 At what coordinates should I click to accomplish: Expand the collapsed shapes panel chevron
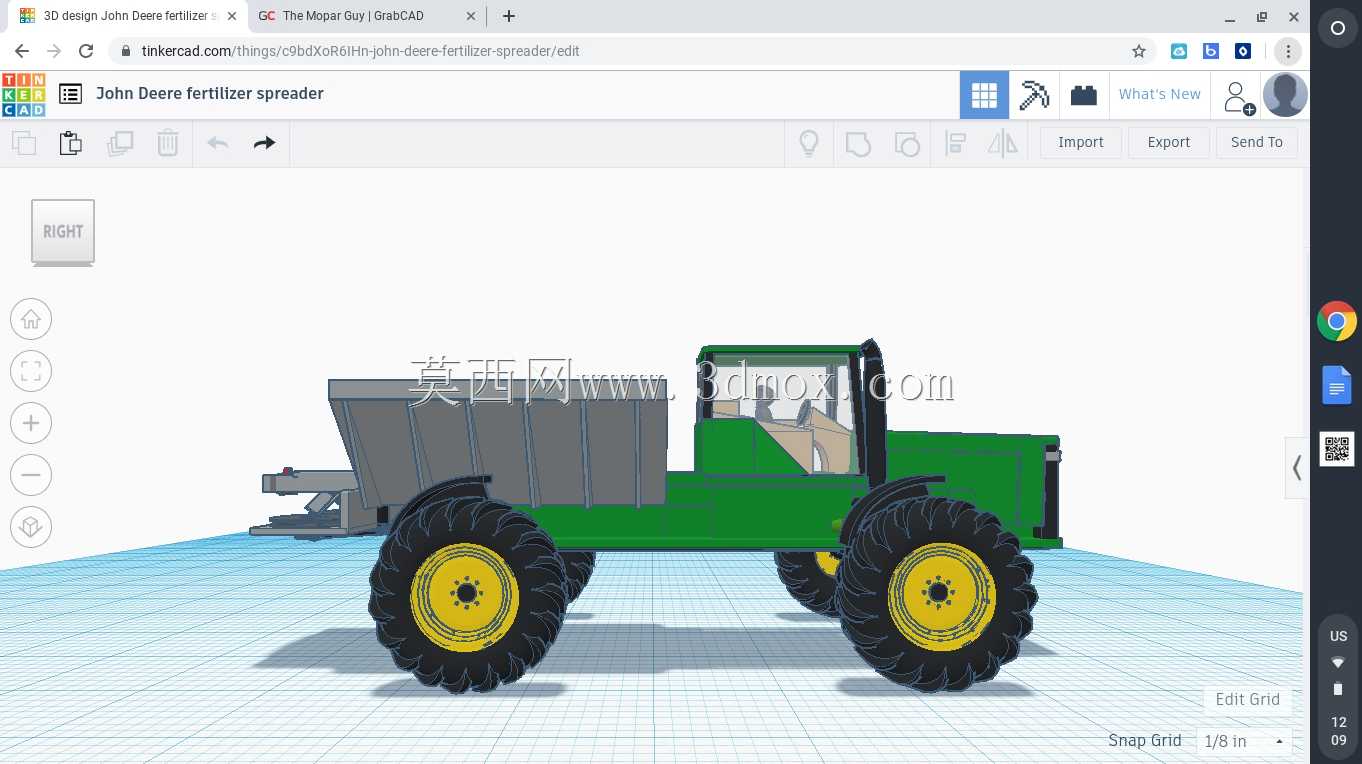point(1297,467)
